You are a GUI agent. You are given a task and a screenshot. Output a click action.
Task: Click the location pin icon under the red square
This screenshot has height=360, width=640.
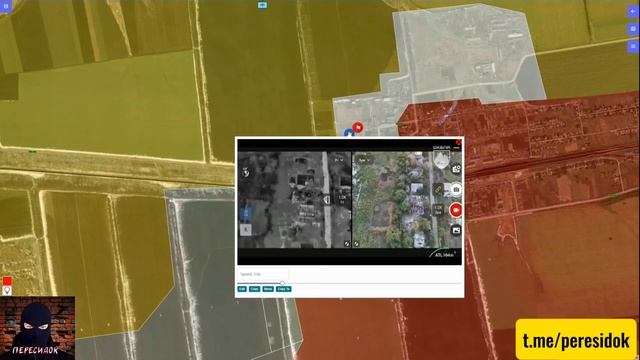7,291
